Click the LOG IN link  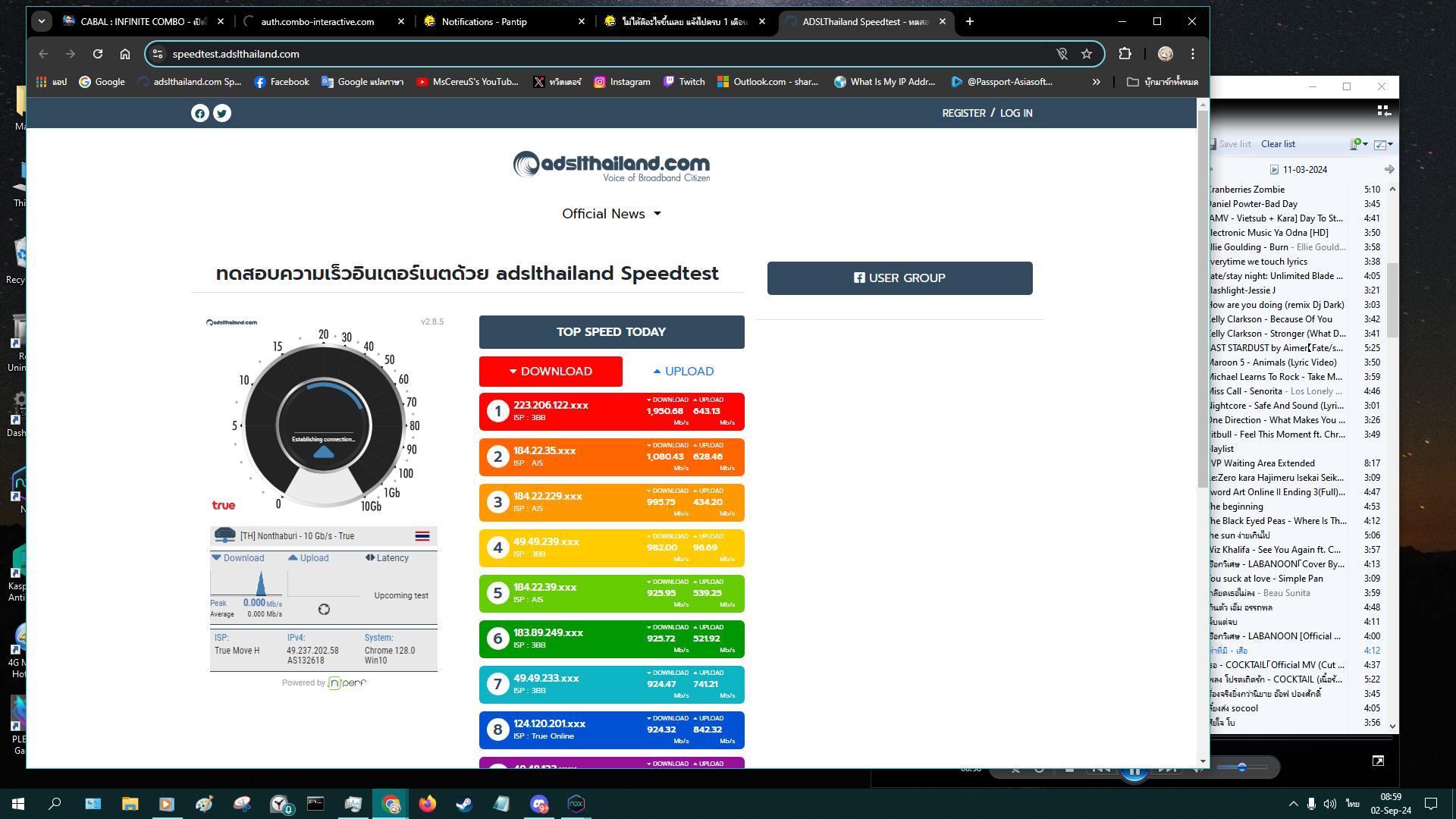pyautogui.click(x=1016, y=113)
